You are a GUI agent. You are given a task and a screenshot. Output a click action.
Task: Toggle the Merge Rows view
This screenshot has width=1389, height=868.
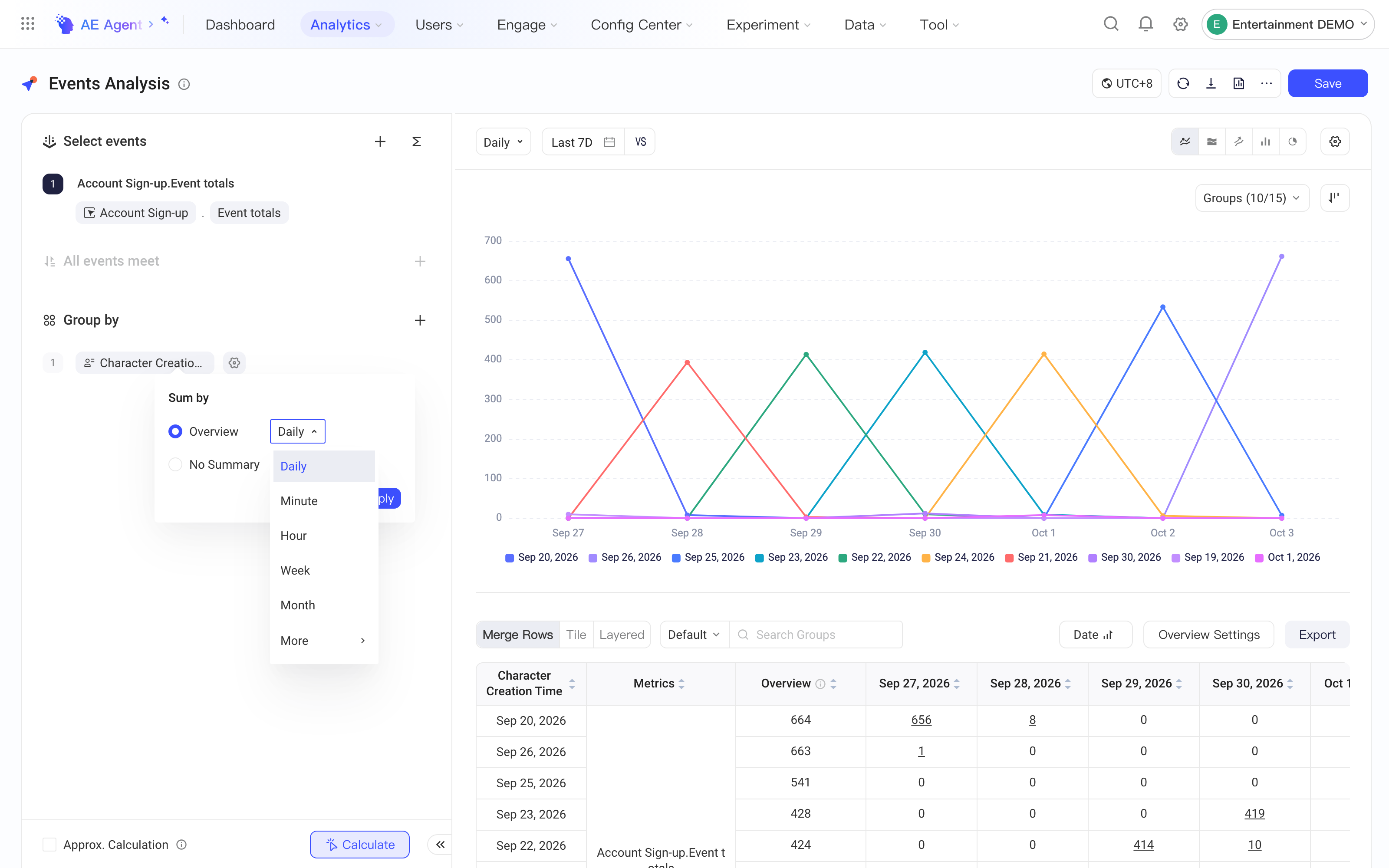pos(517,635)
